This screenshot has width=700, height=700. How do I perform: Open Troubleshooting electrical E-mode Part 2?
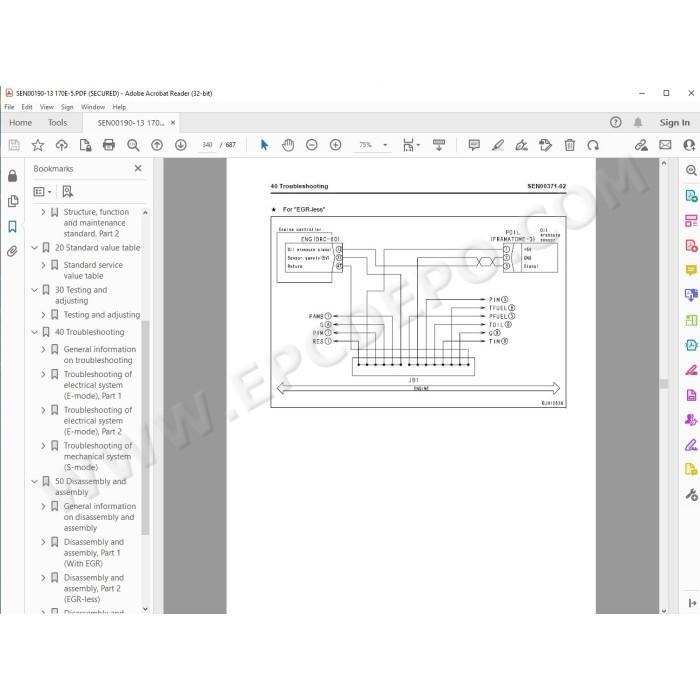point(98,421)
